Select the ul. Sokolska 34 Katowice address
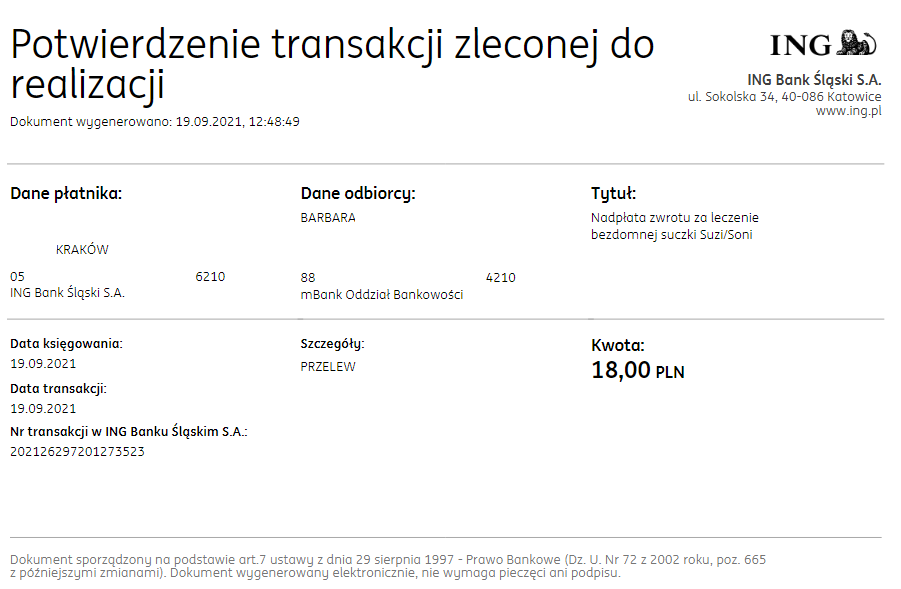901x589 pixels. [x=784, y=97]
